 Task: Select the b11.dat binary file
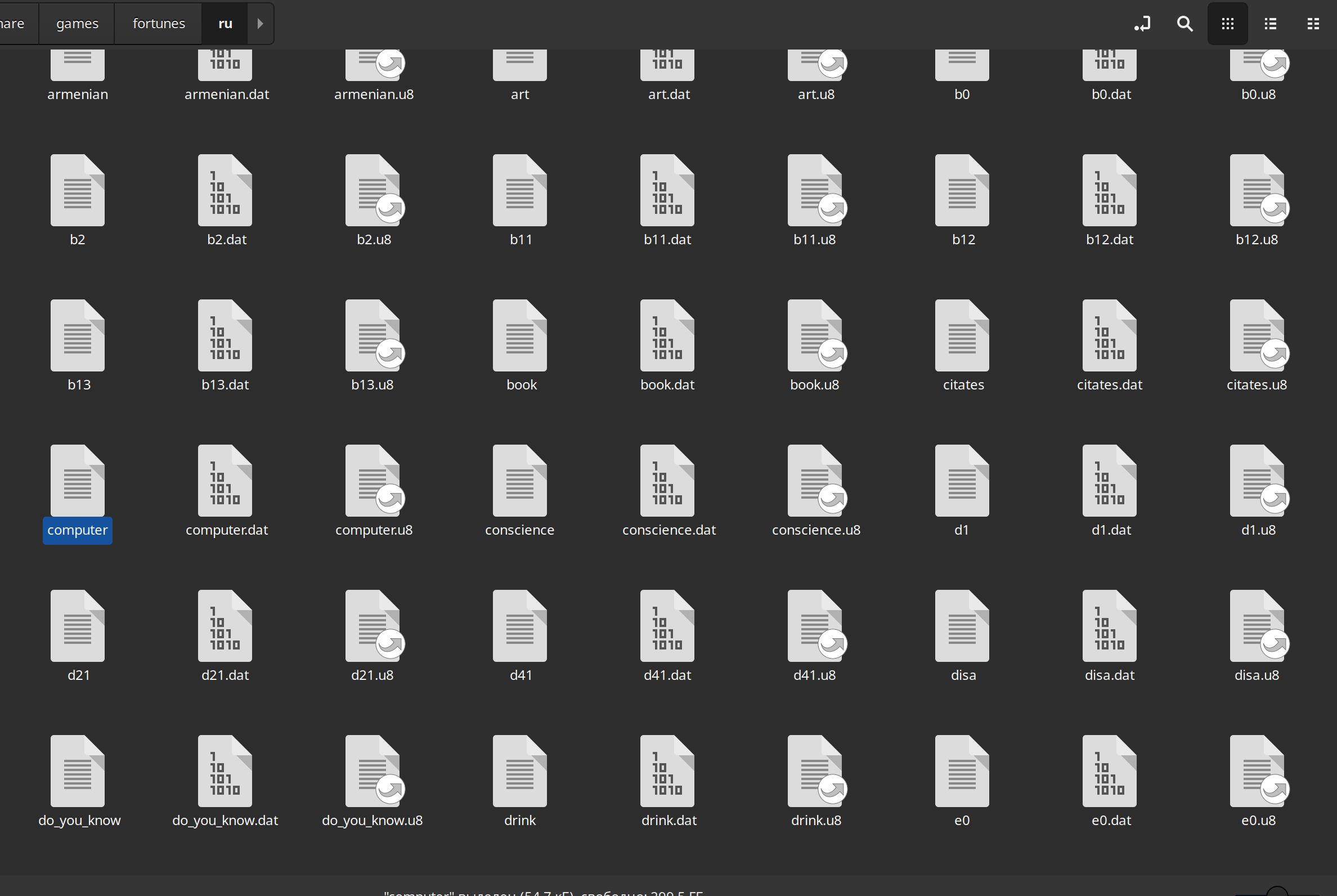pyautogui.click(x=667, y=191)
